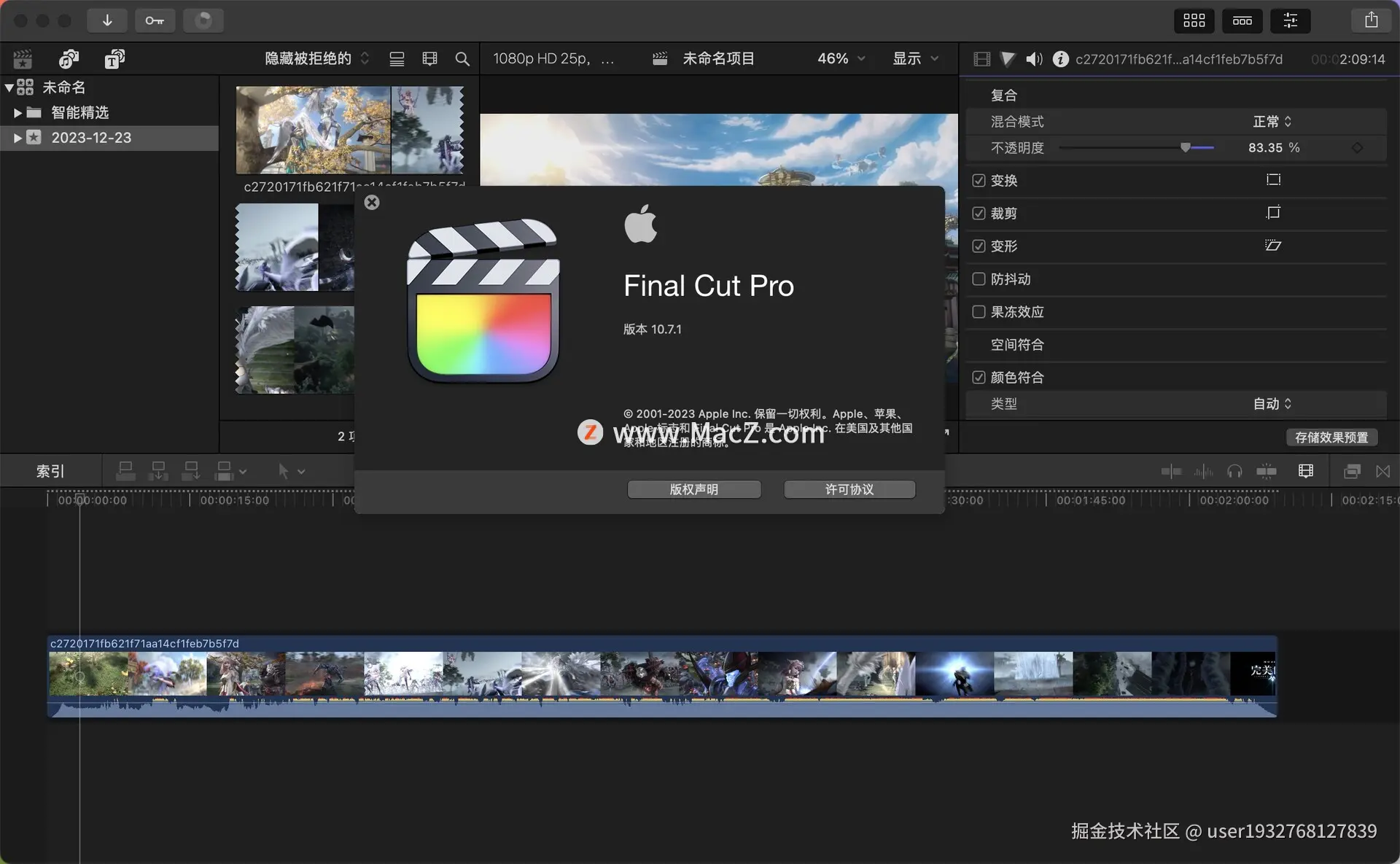Open the info inspector icon
Screen dimensions: 1400x864
1060,59
